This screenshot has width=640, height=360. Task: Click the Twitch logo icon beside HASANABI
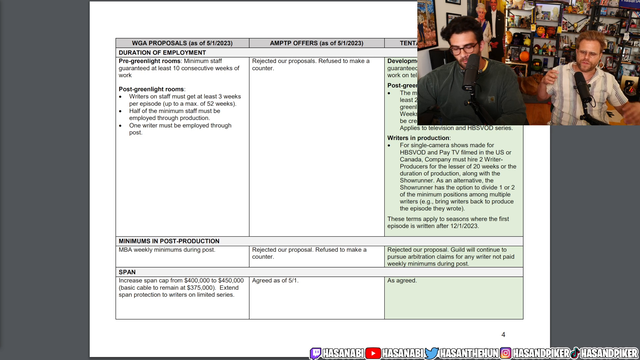click(315, 353)
